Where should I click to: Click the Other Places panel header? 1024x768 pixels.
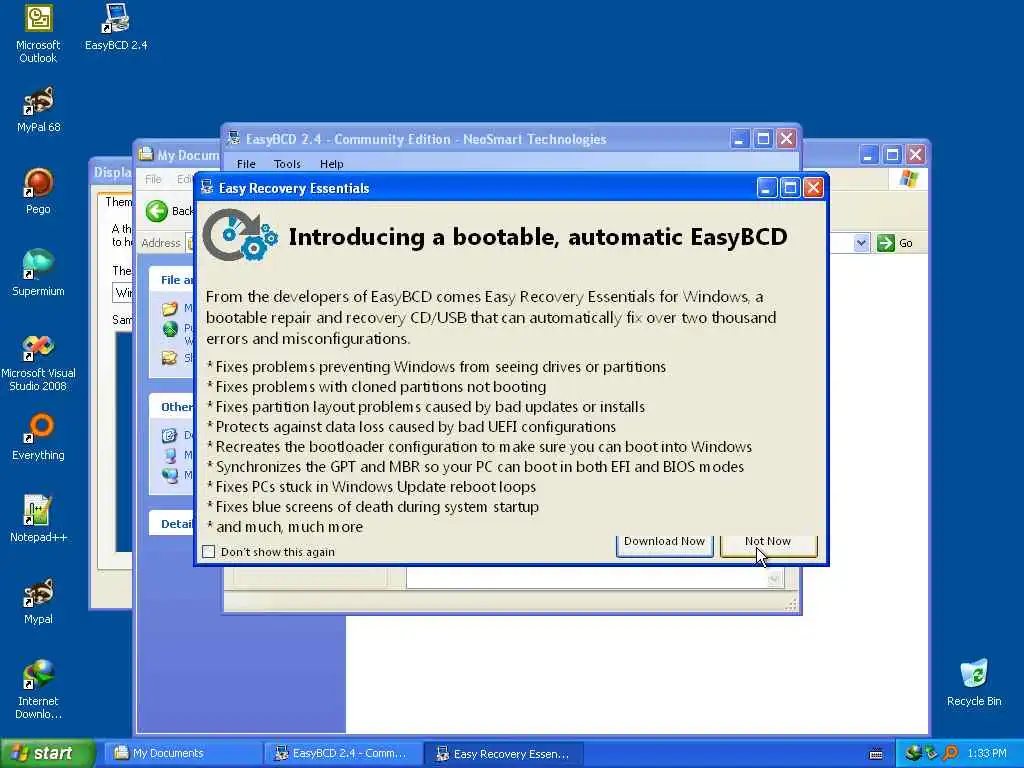tap(171, 407)
